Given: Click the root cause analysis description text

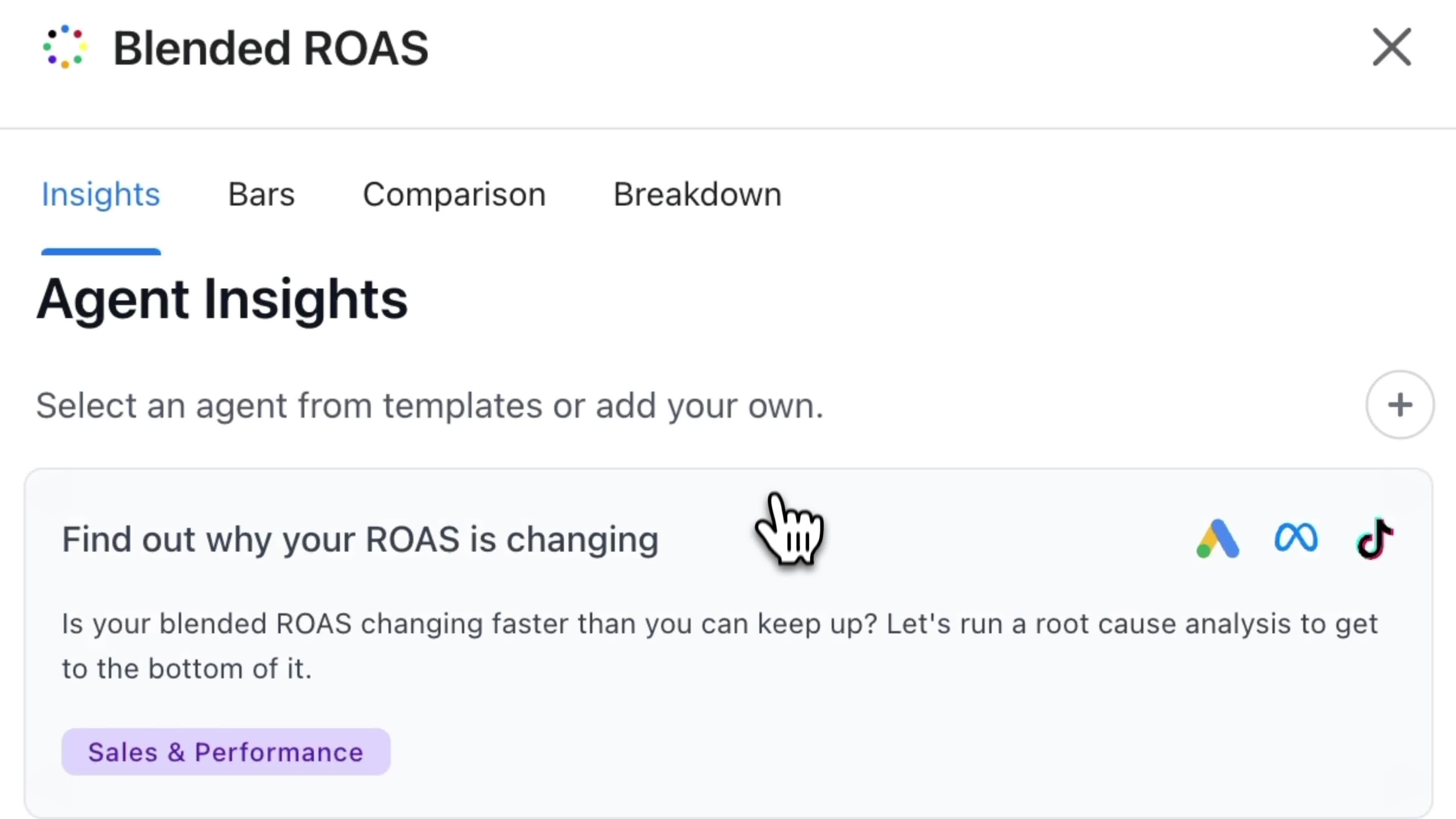Looking at the screenshot, I should (x=720, y=646).
